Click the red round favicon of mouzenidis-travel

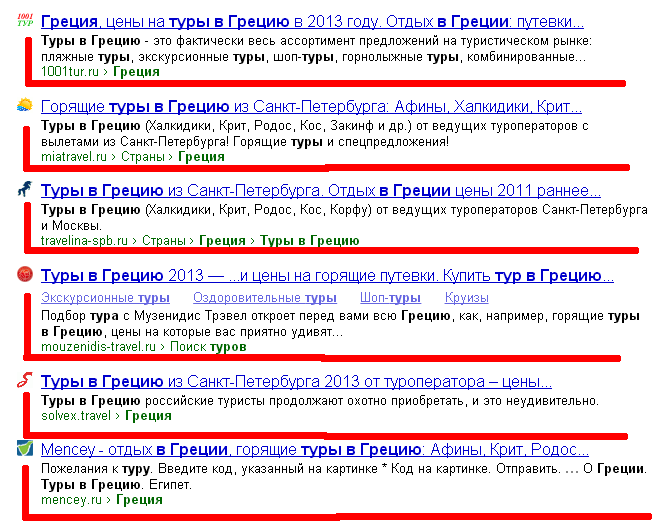click(x=25, y=274)
